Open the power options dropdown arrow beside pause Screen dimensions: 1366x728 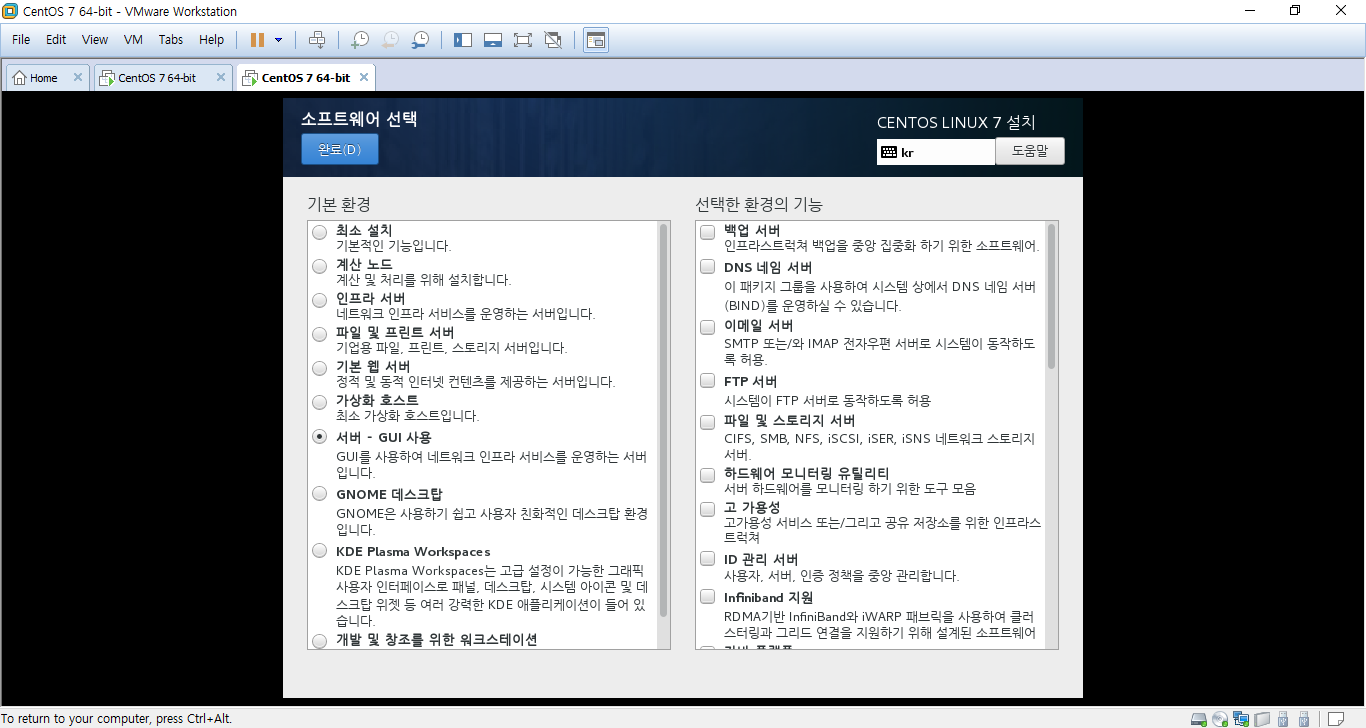279,40
